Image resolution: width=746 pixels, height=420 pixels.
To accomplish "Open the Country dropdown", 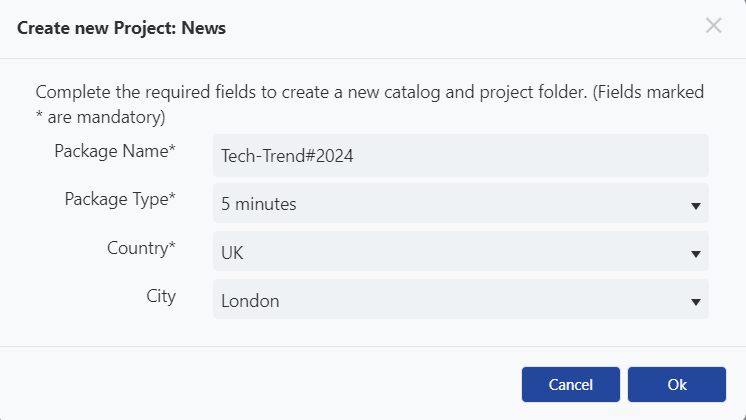I will click(461, 252).
